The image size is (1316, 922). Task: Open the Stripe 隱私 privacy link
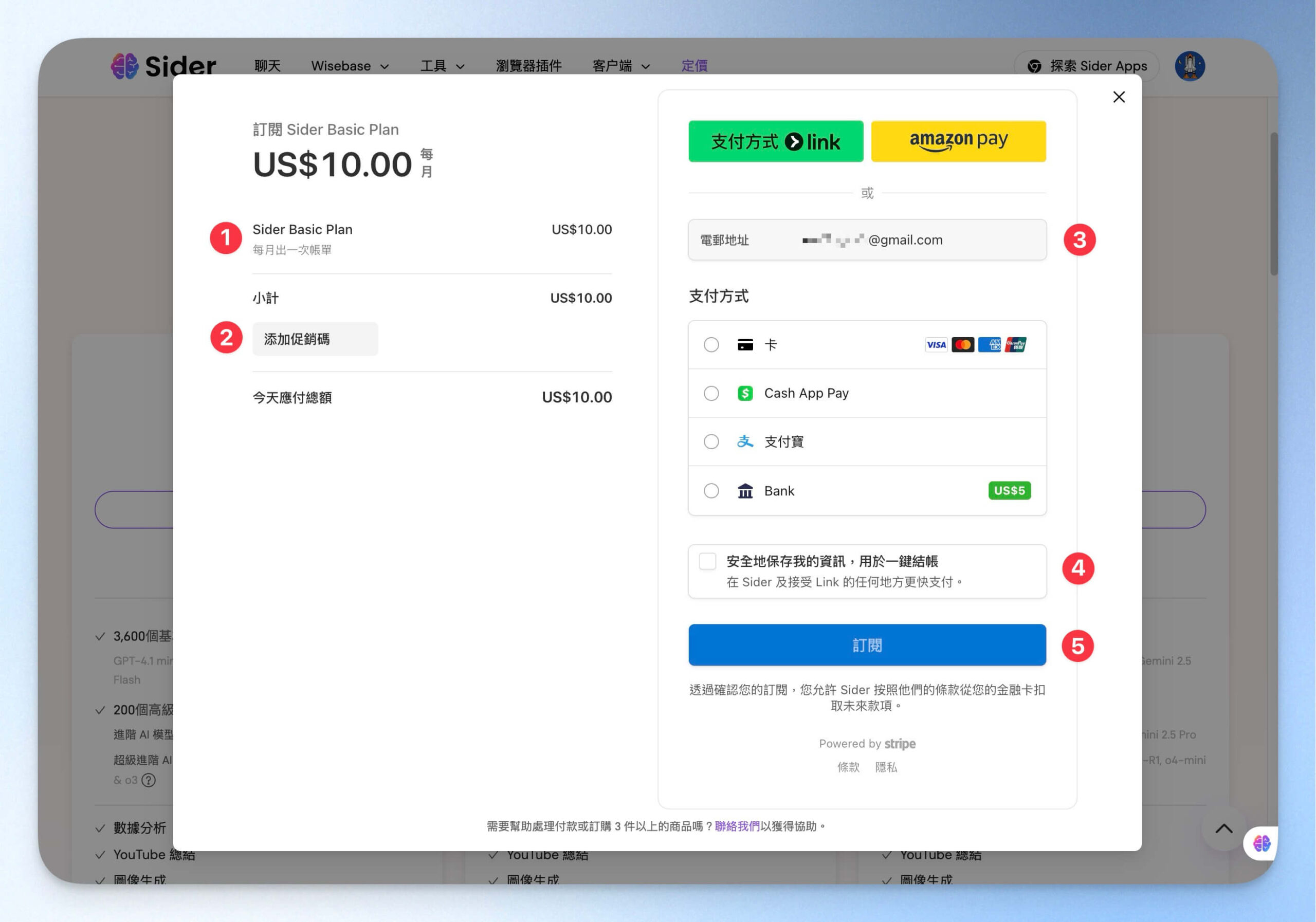tap(886, 767)
